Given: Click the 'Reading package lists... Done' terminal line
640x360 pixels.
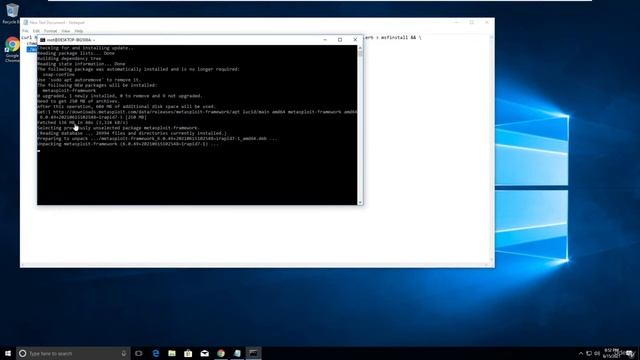Looking at the screenshot, I should 76,53.
